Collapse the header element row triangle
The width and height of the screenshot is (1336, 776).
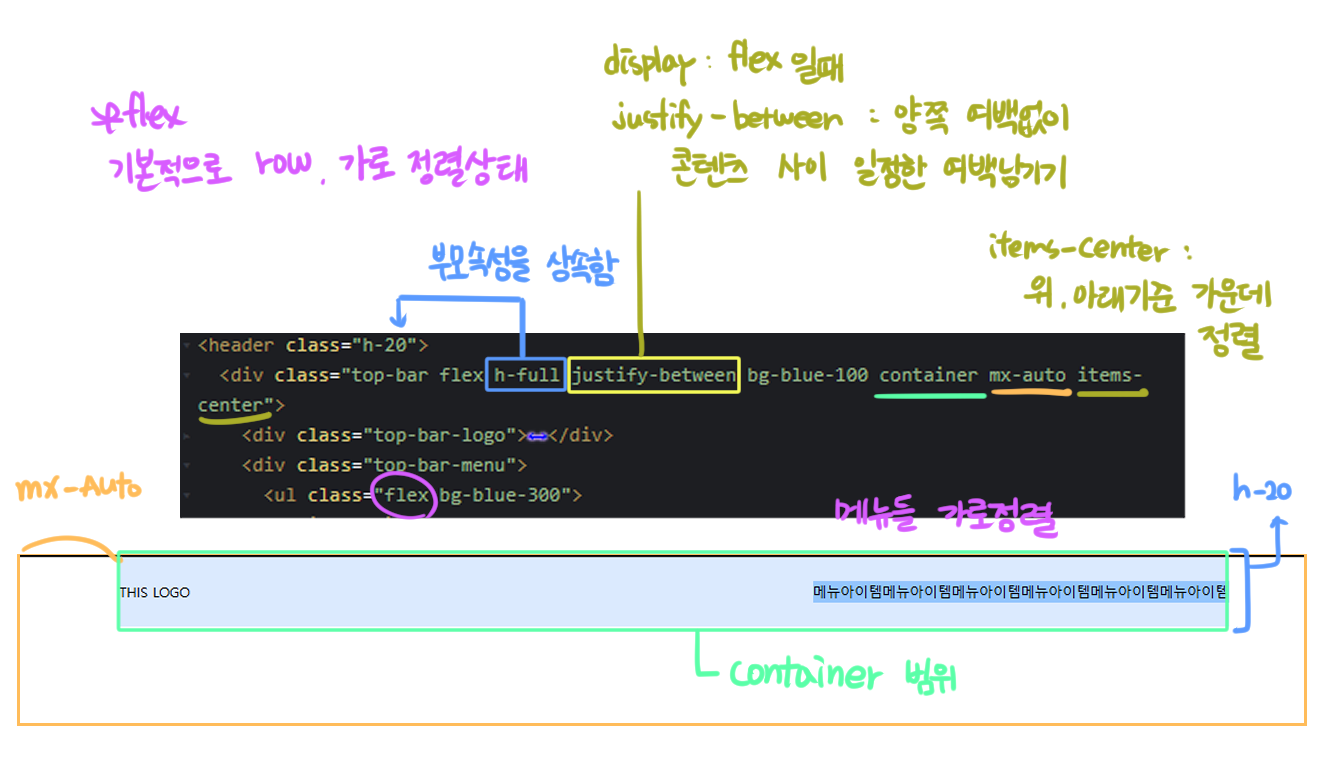click(x=186, y=346)
